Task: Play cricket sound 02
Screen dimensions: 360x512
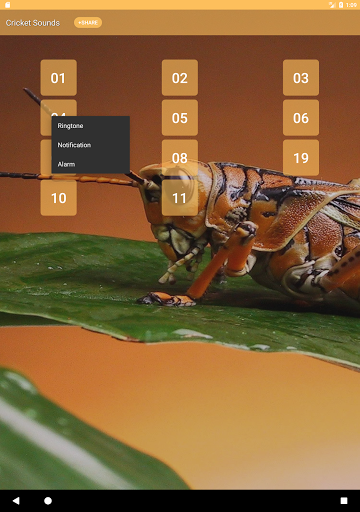Action: (180, 78)
